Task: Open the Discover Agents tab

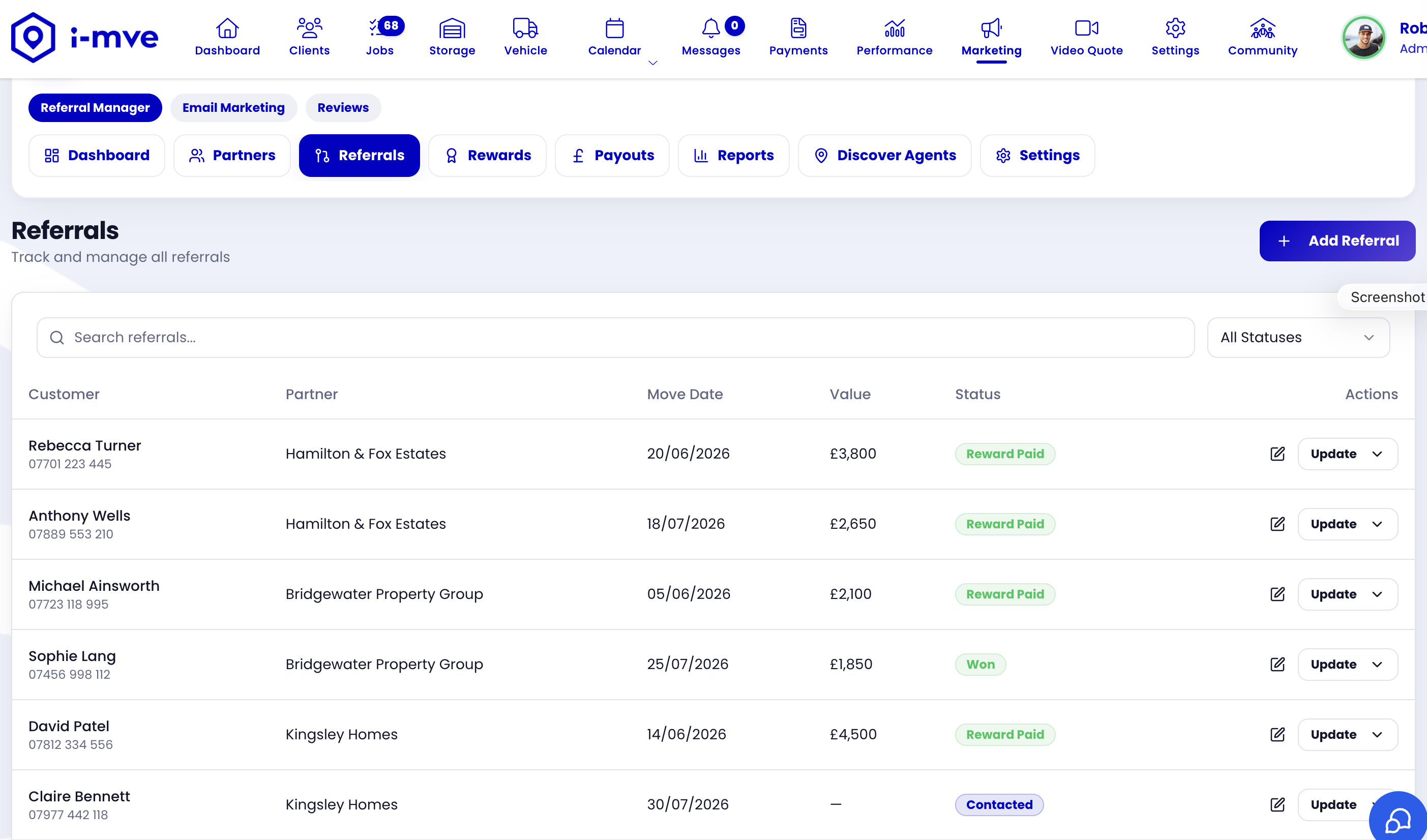Action: click(x=884, y=155)
